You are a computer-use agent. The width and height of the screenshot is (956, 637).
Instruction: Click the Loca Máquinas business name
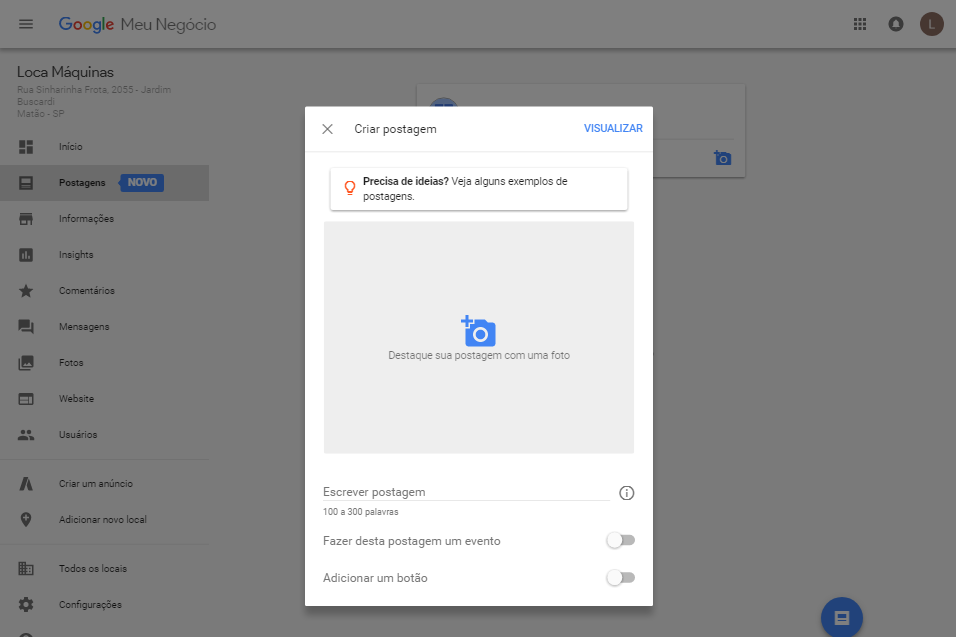click(65, 72)
